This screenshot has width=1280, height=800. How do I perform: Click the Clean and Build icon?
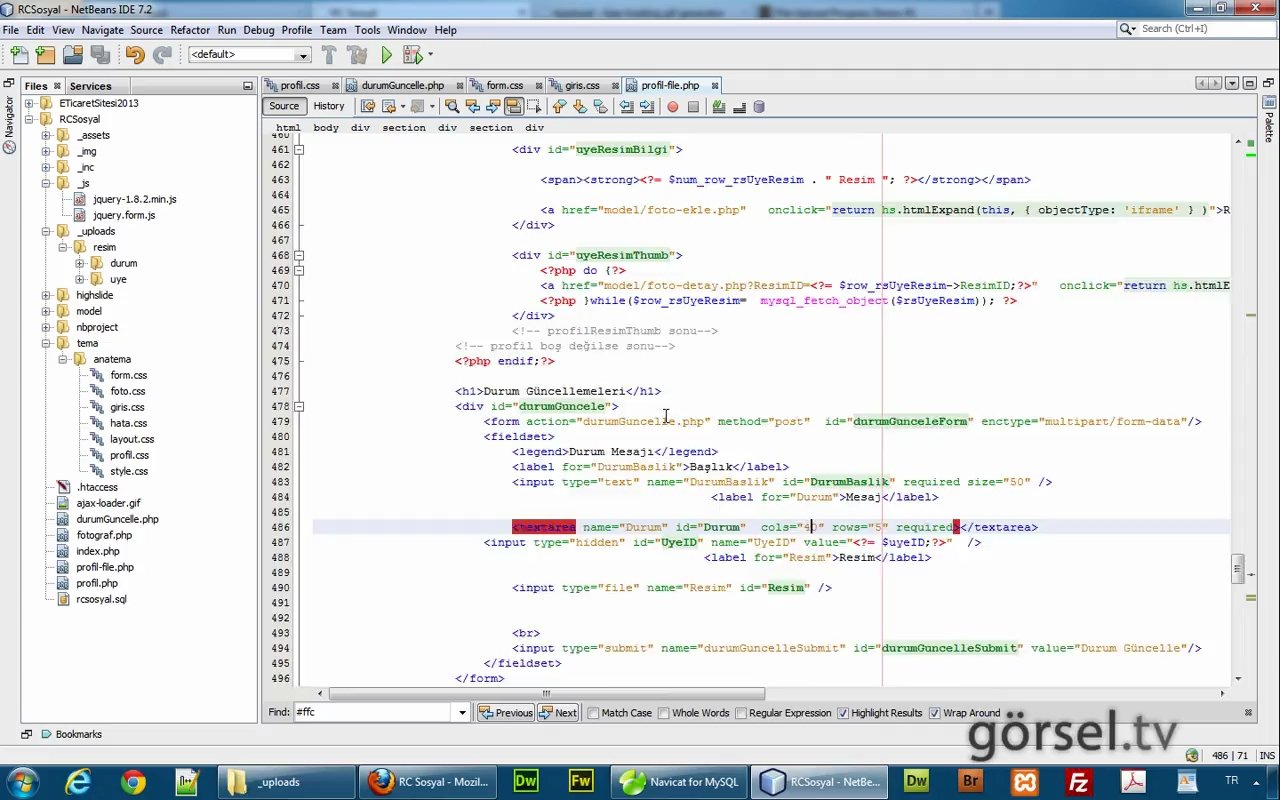click(357, 55)
